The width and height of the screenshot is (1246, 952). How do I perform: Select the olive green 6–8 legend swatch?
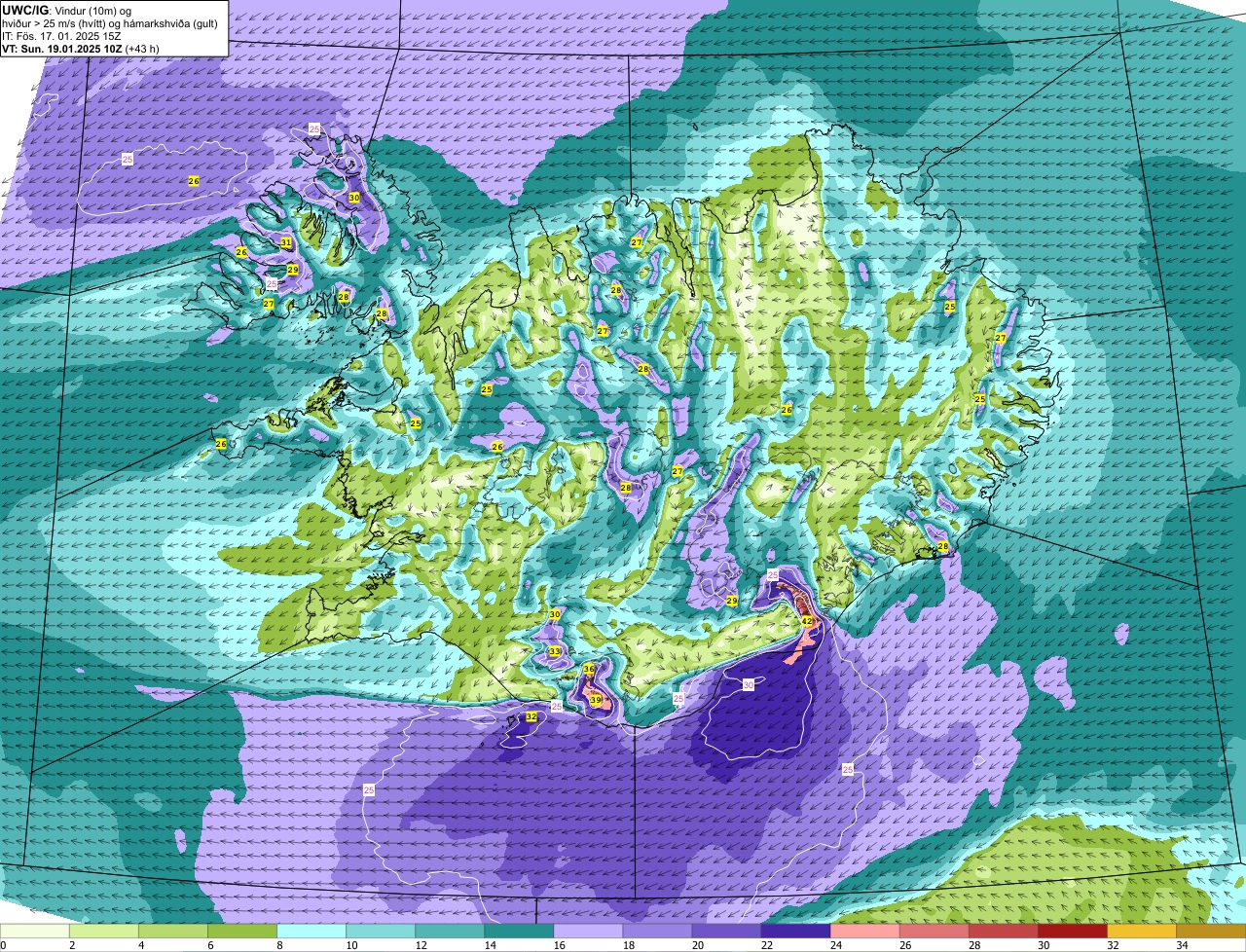pos(242,931)
